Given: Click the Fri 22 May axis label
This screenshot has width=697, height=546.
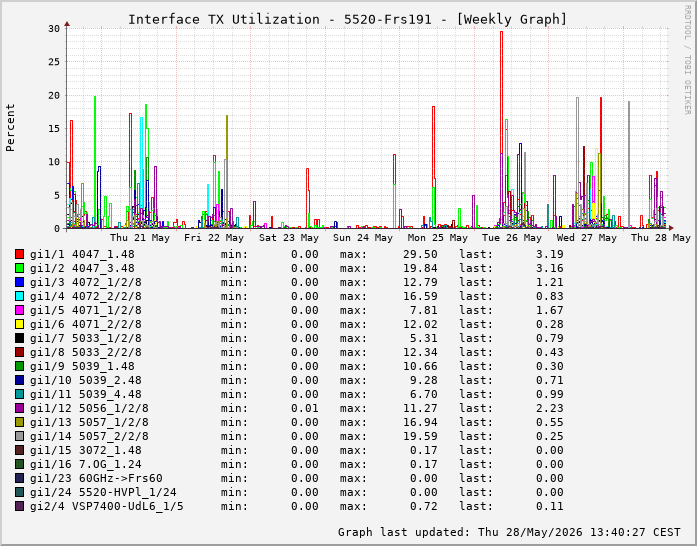Looking at the screenshot, I should pos(214,238).
